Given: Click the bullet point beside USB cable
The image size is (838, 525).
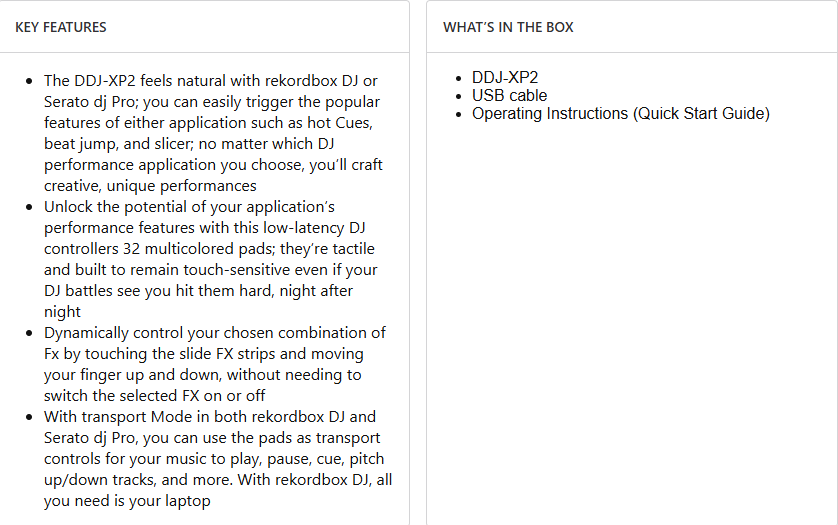Looking at the screenshot, I should click(460, 96).
